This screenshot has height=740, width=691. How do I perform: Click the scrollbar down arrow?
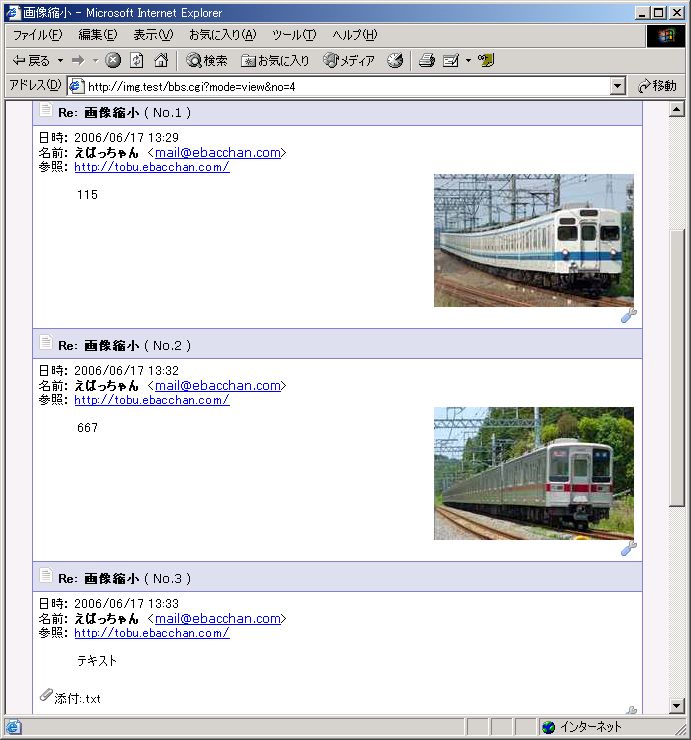[x=676, y=706]
